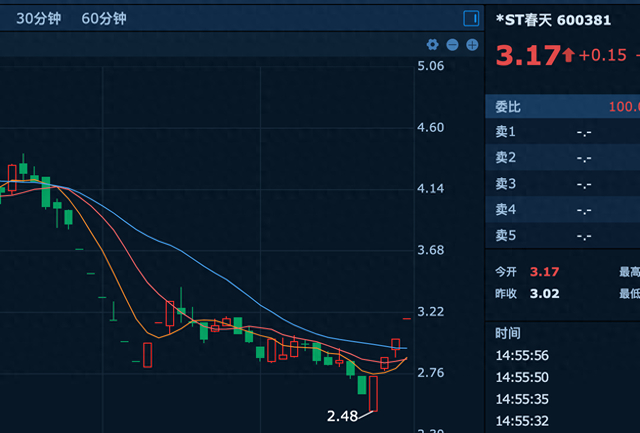Switch to 30分钟 chart tab
The height and width of the screenshot is (433, 640).
[x=38, y=18]
